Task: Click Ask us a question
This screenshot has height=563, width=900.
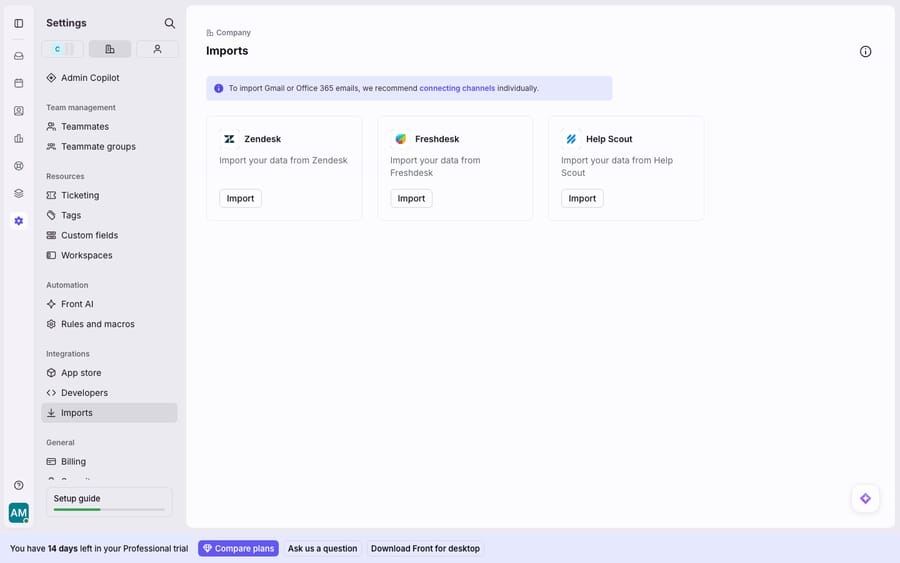Action: pyautogui.click(x=322, y=549)
